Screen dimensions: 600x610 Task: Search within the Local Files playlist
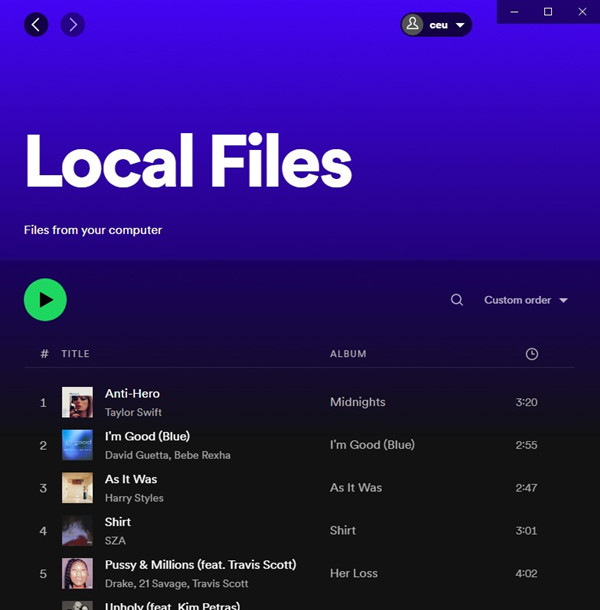[457, 300]
